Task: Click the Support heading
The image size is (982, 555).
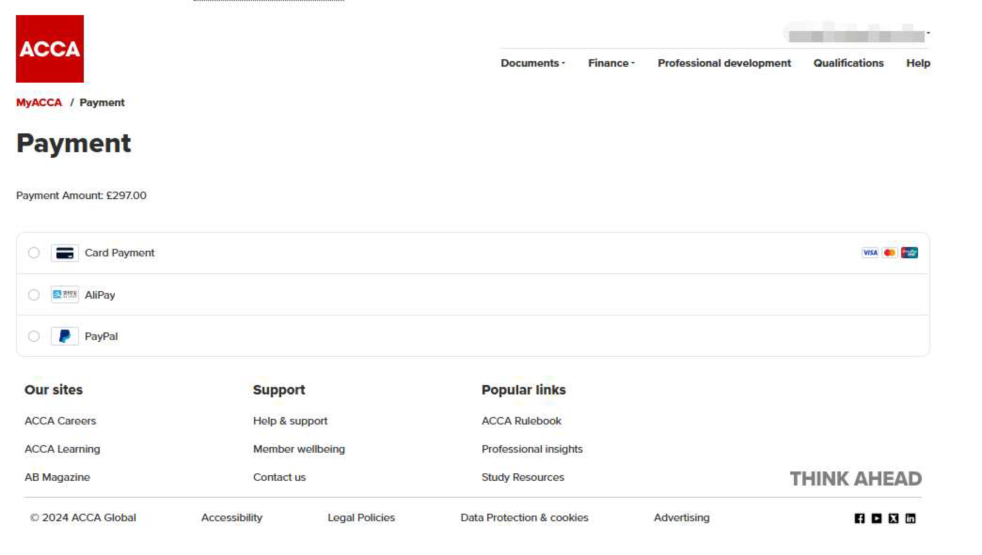Action: point(279,390)
